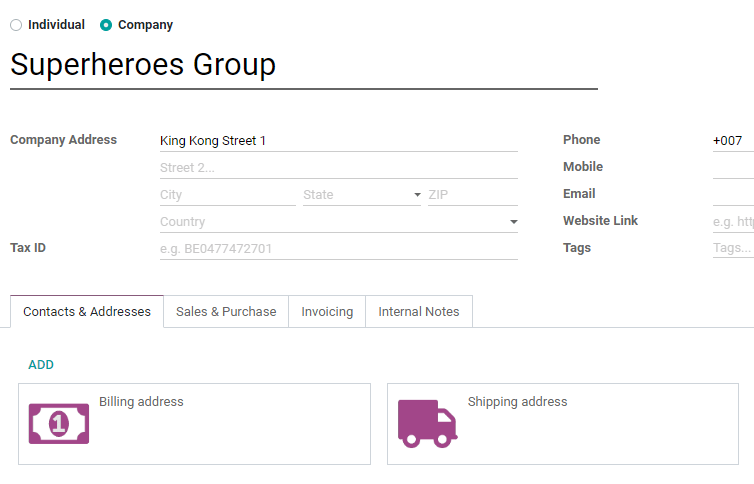754x484 pixels.
Task: Click the Phone field showing +007
Action: [732, 141]
